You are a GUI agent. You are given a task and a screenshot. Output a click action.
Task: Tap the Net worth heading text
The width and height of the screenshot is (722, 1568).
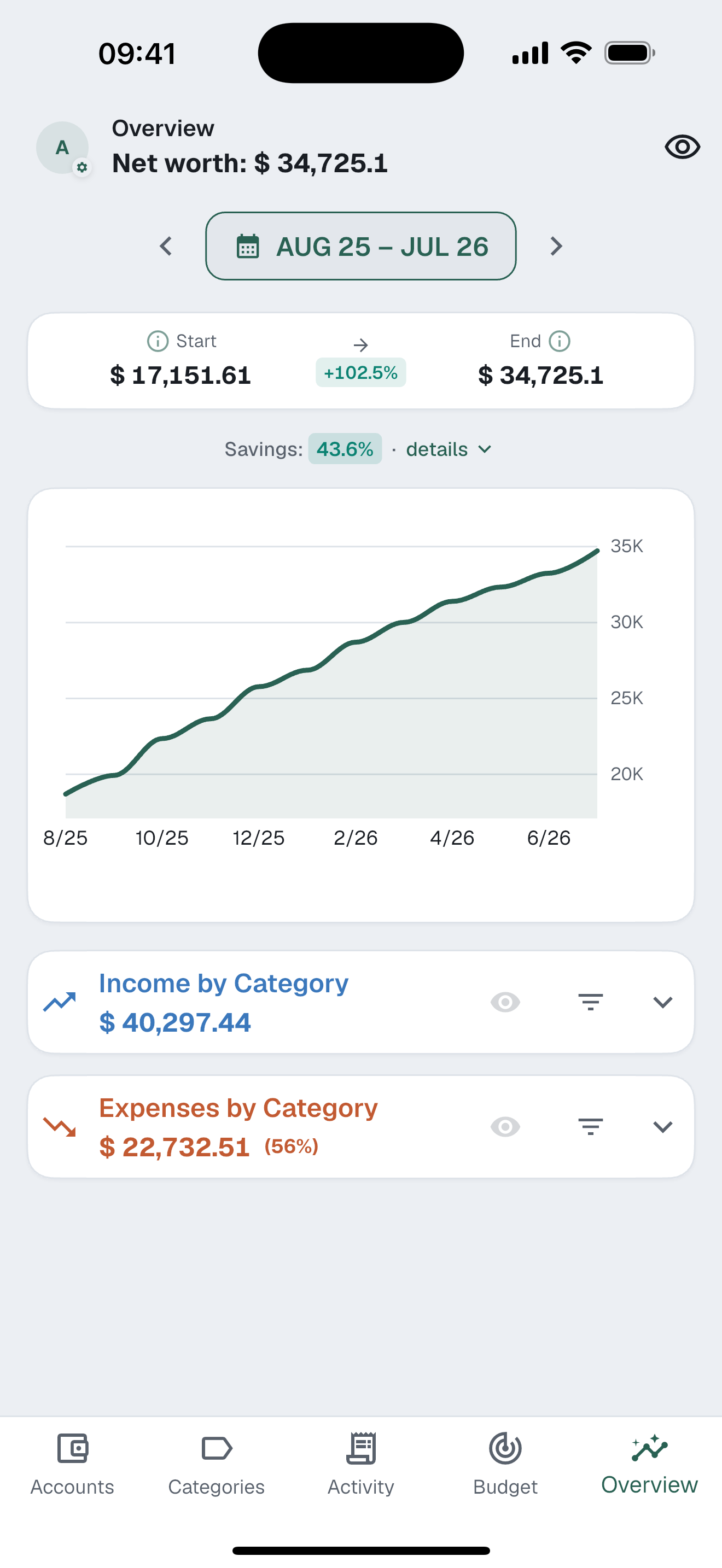point(249,163)
